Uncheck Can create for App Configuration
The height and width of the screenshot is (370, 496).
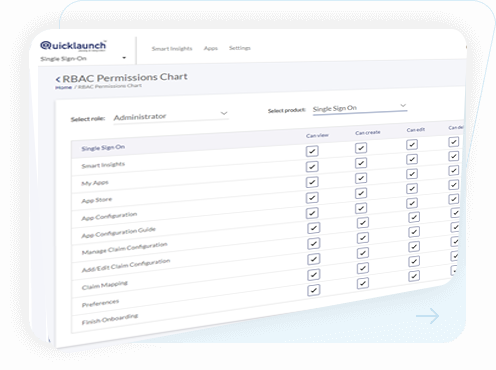(361, 193)
